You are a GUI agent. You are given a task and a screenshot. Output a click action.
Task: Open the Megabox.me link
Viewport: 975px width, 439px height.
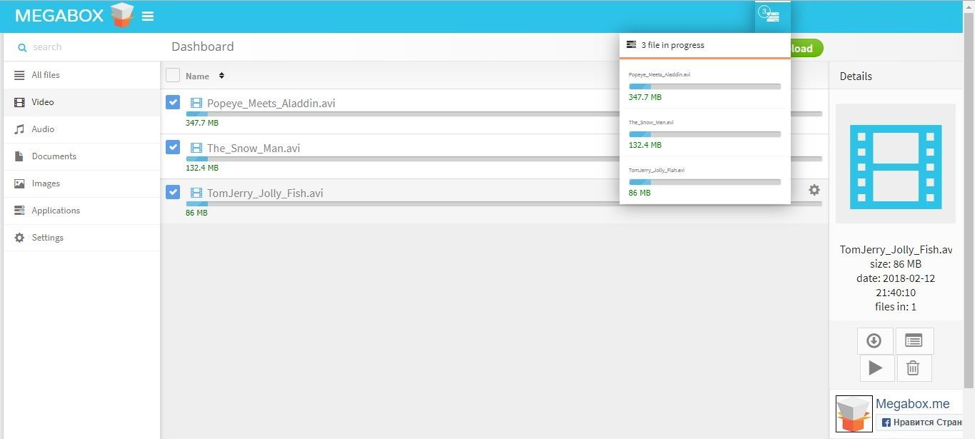click(x=912, y=404)
